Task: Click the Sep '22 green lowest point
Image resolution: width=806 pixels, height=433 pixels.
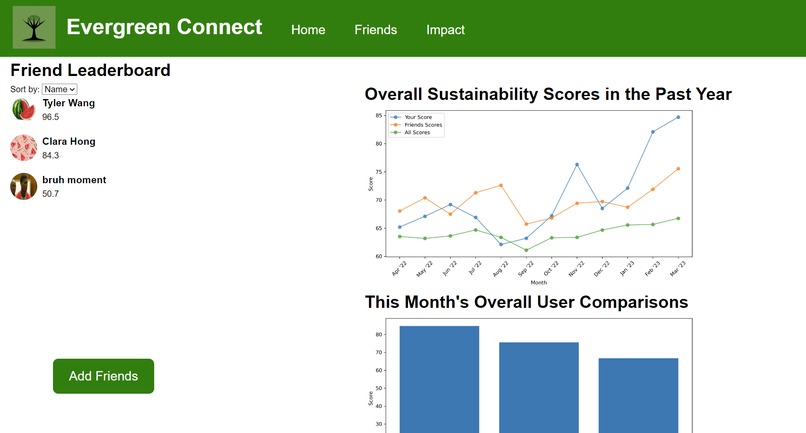Action: (526, 250)
